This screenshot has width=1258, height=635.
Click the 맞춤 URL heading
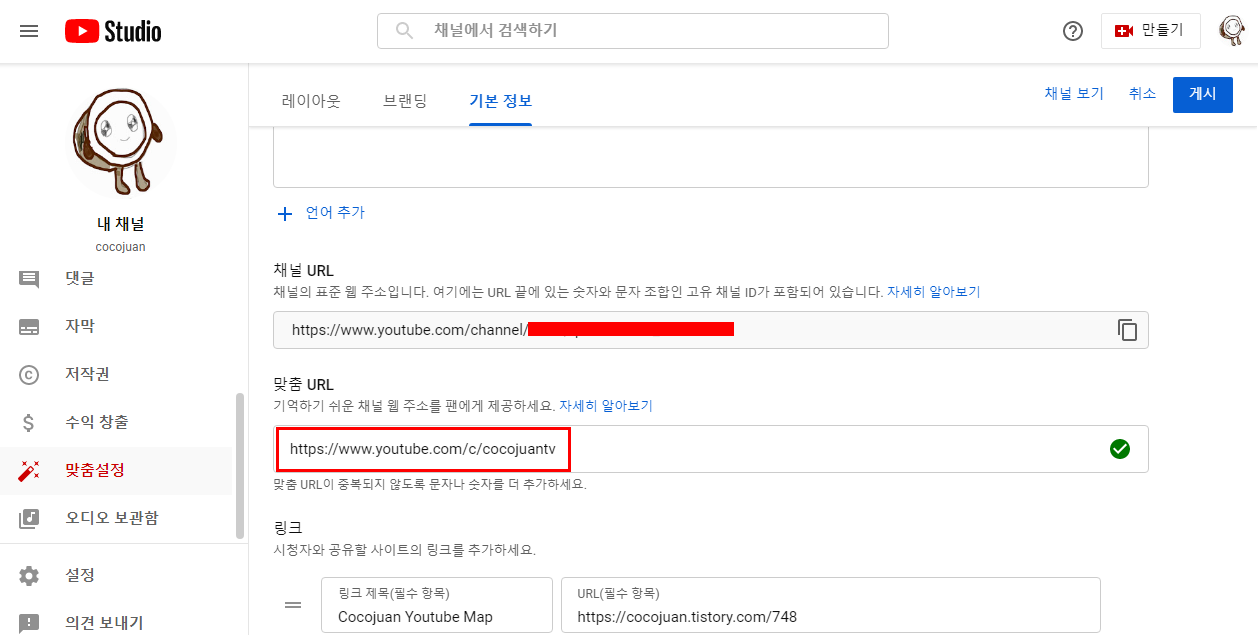tap(303, 385)
